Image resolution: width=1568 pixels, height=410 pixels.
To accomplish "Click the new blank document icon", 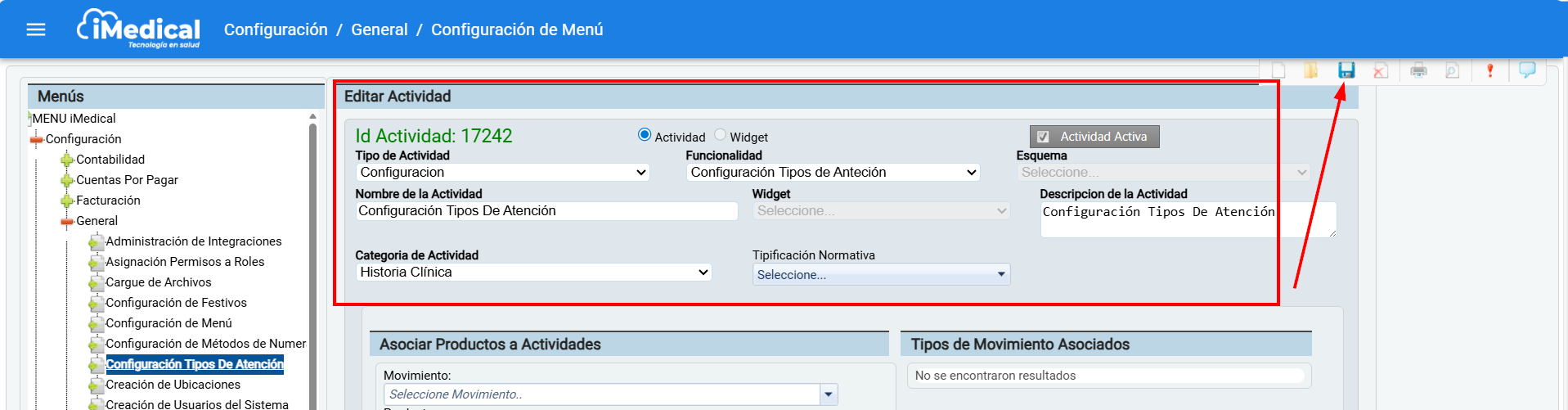I will pyautogui.click(x=1278, y=70).
